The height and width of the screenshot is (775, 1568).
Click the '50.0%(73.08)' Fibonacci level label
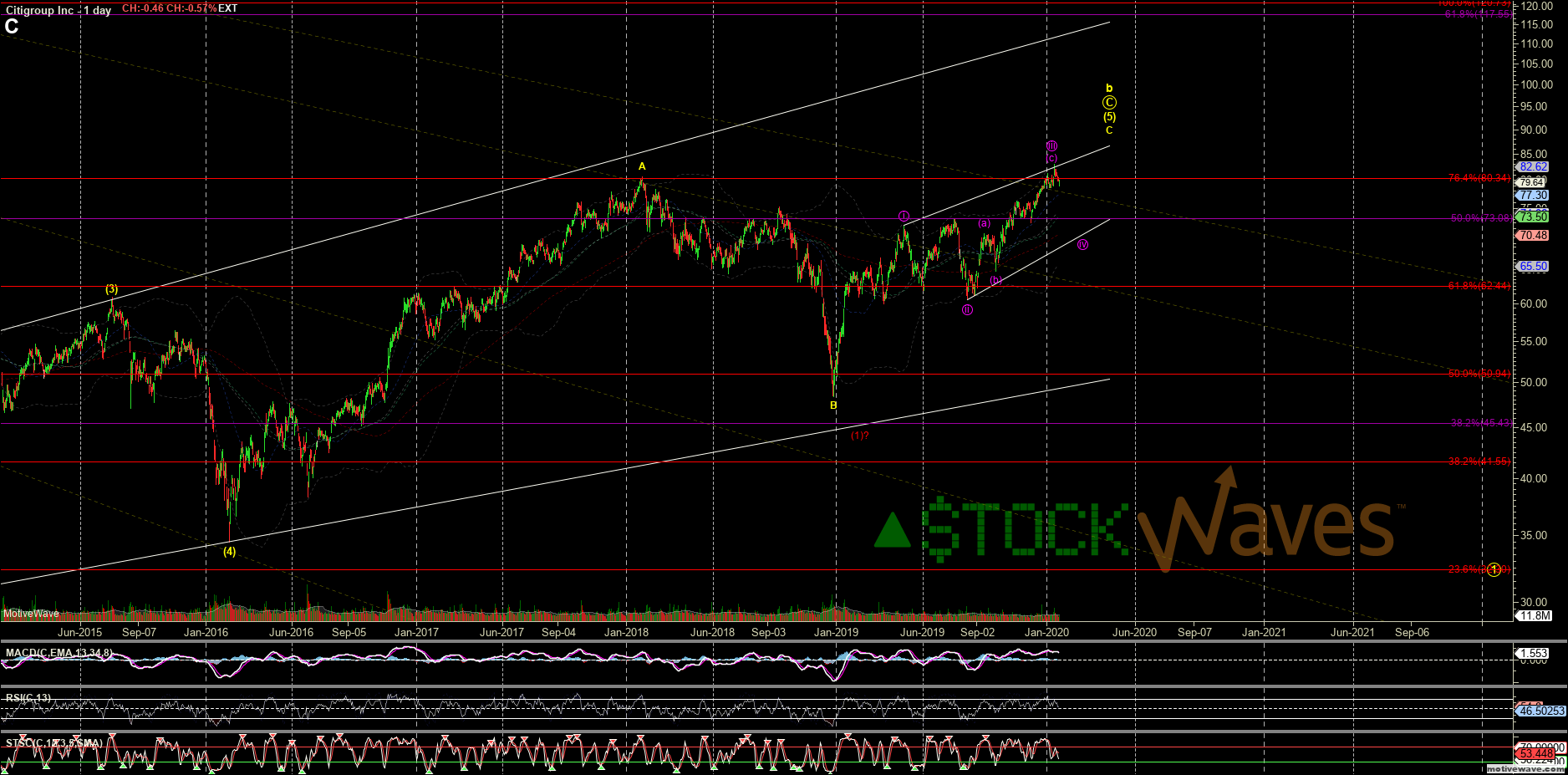coord(1480,218)
